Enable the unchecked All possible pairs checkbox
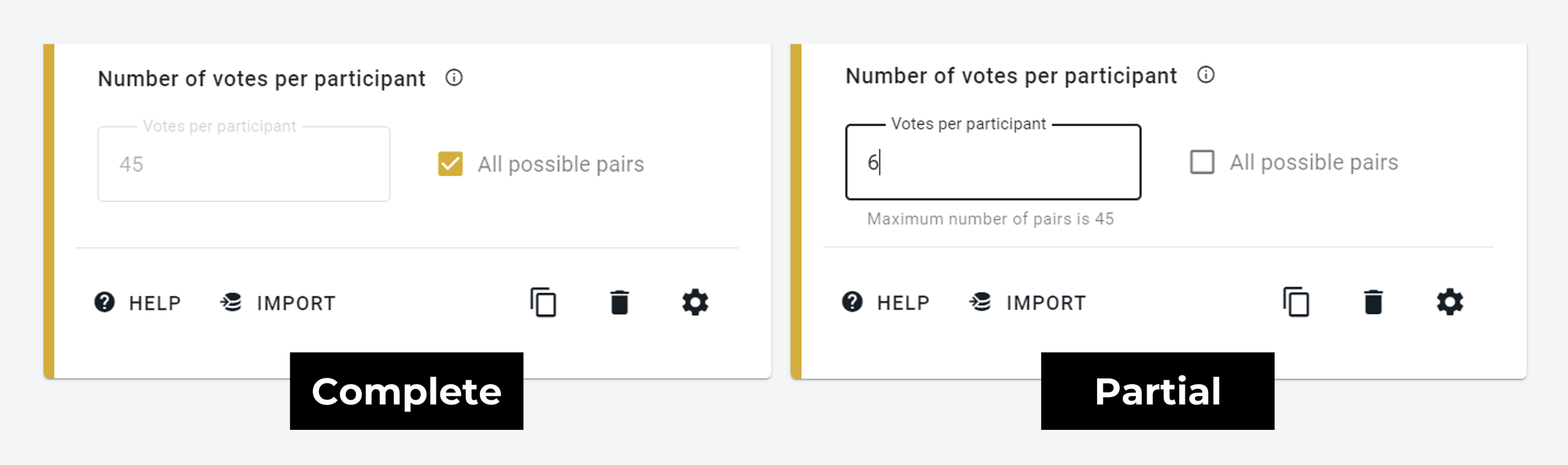The width and height of the screenshot is (1568, 465). pyautogui.click(x=1202, y=162)
